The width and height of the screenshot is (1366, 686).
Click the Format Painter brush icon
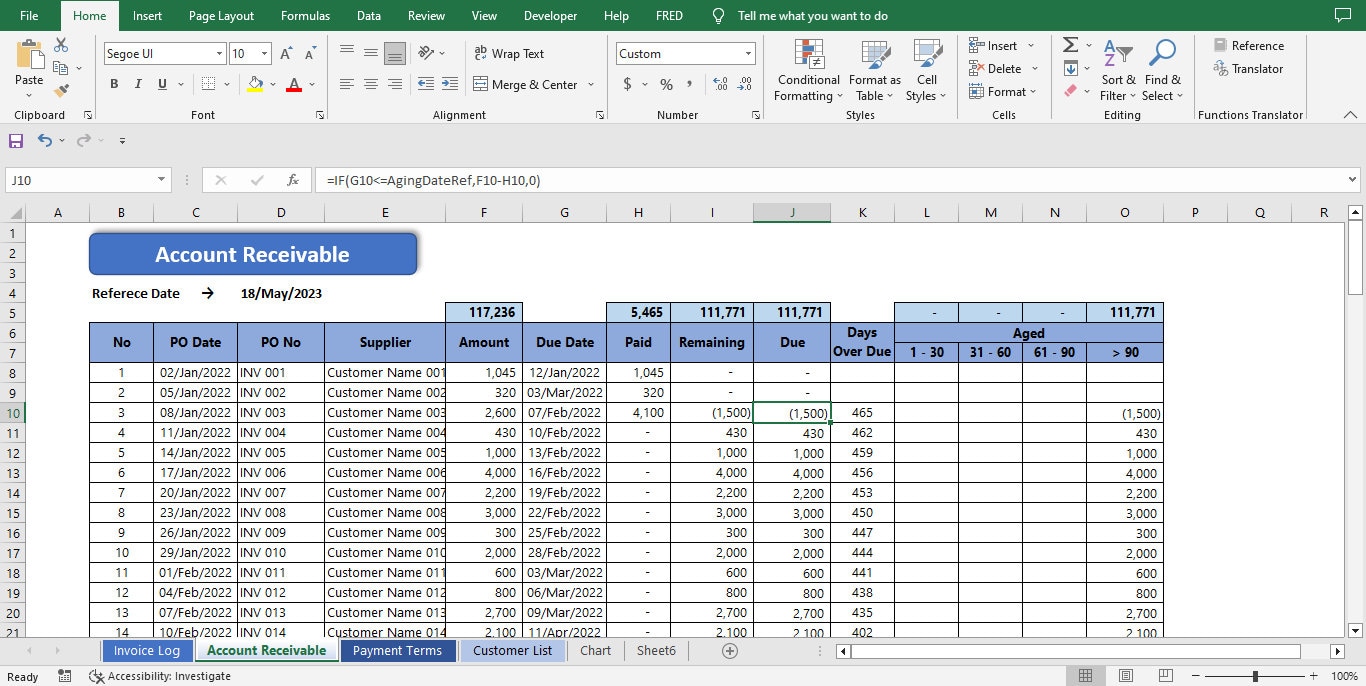tap(61, 90)
